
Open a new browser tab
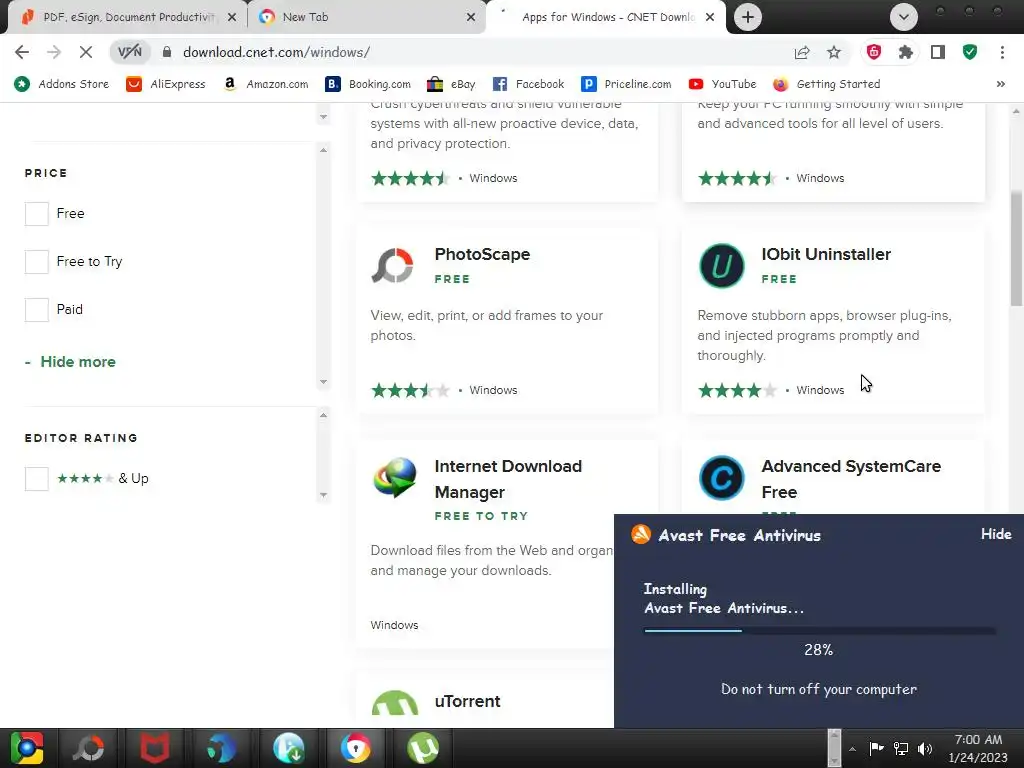pyautogui.click(x=748, y=17)
